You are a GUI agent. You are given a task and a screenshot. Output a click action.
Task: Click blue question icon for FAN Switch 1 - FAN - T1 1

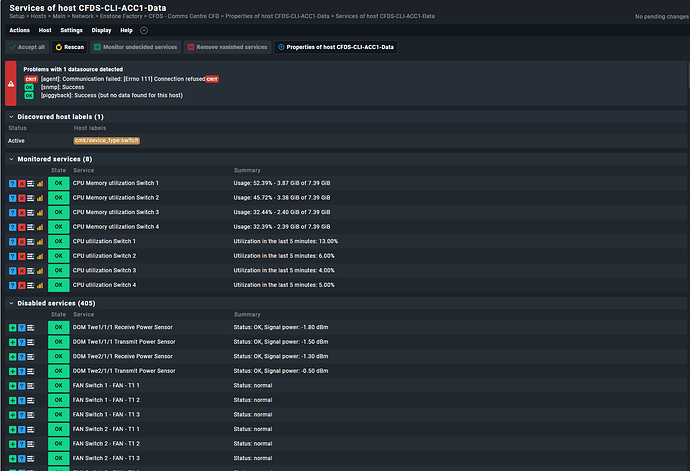[21, 386]
